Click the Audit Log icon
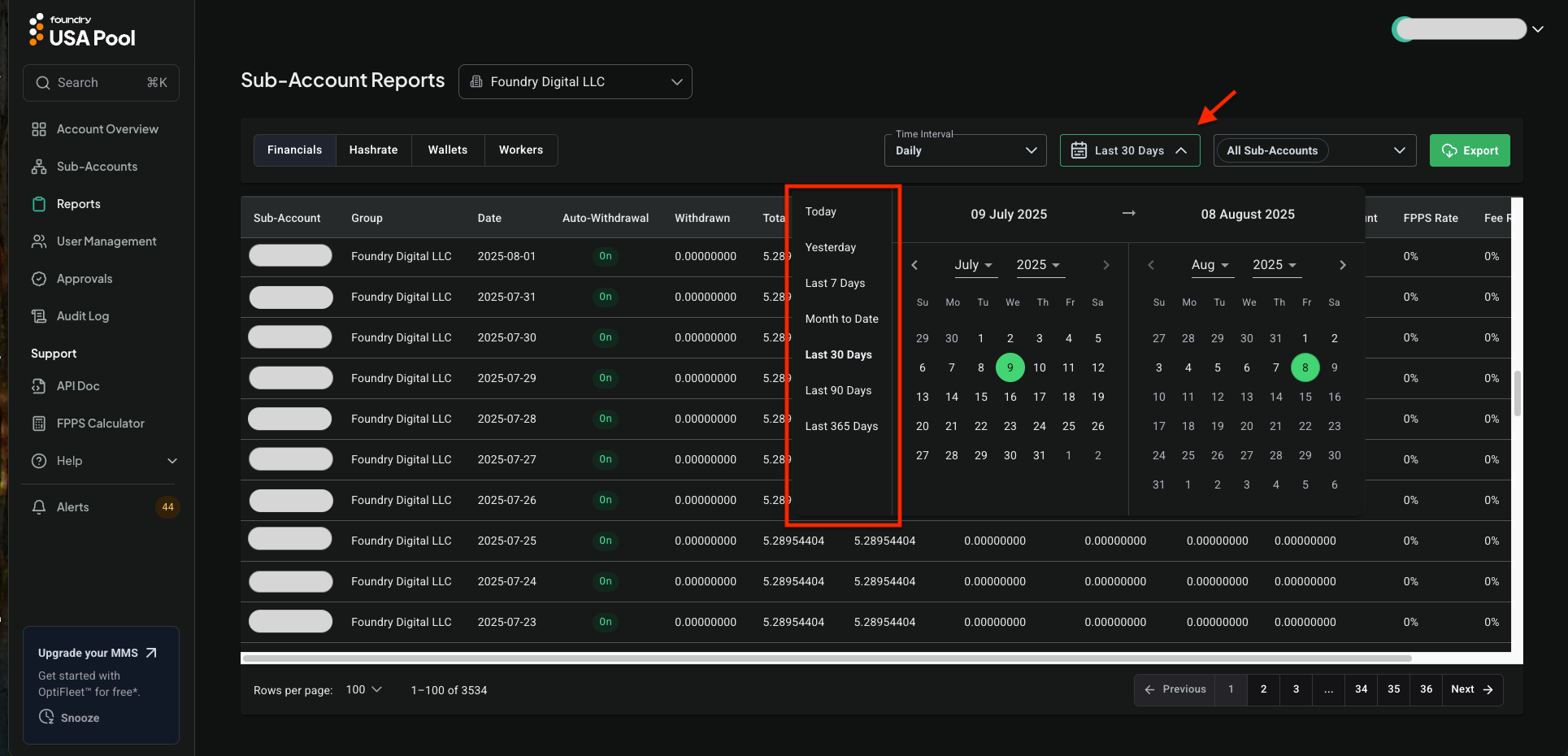Viewport: 1568px width, 756px height. coord(38,316)
